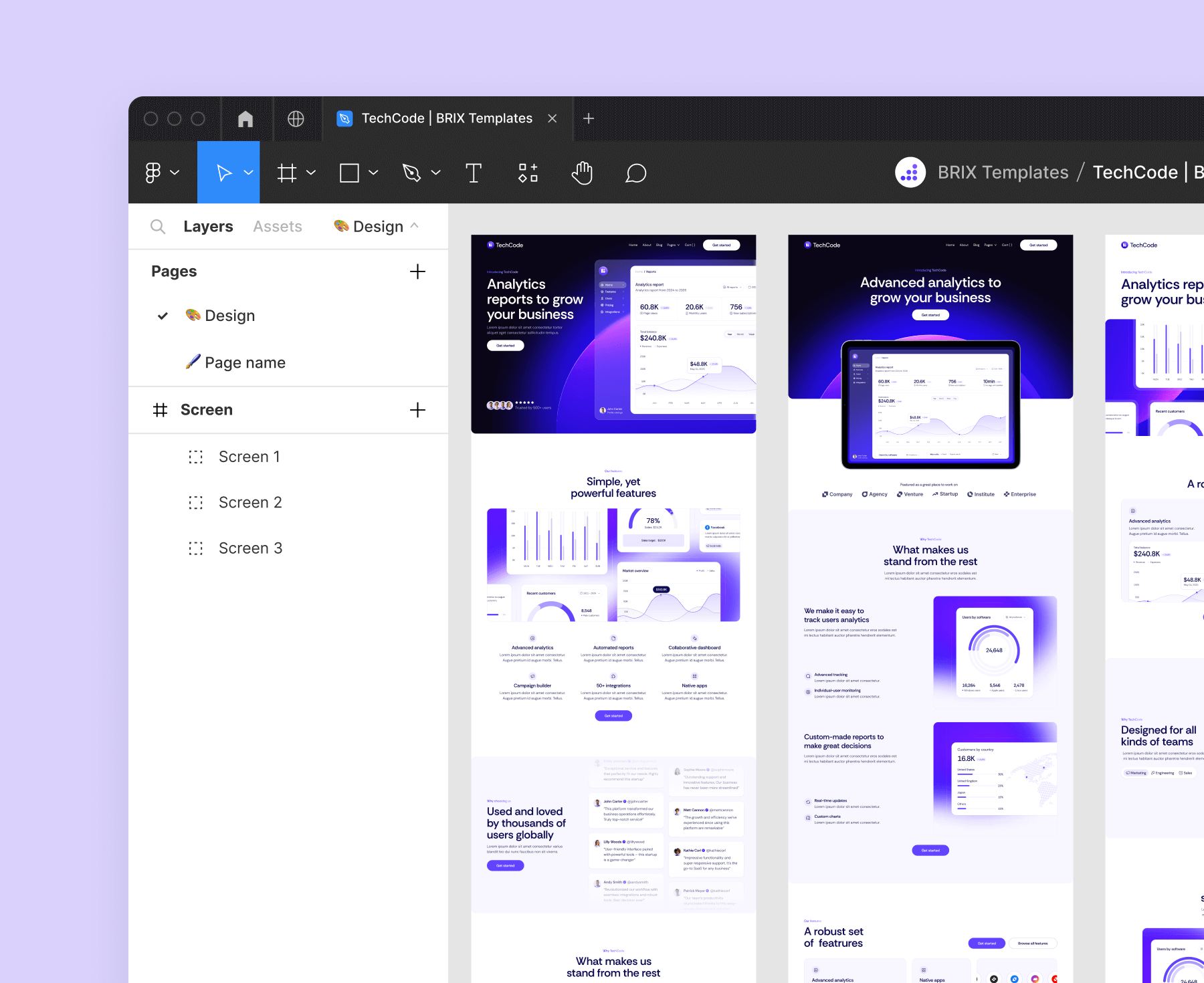
Task: Select Screen 2 in the layers list
Action: [250, 502]
